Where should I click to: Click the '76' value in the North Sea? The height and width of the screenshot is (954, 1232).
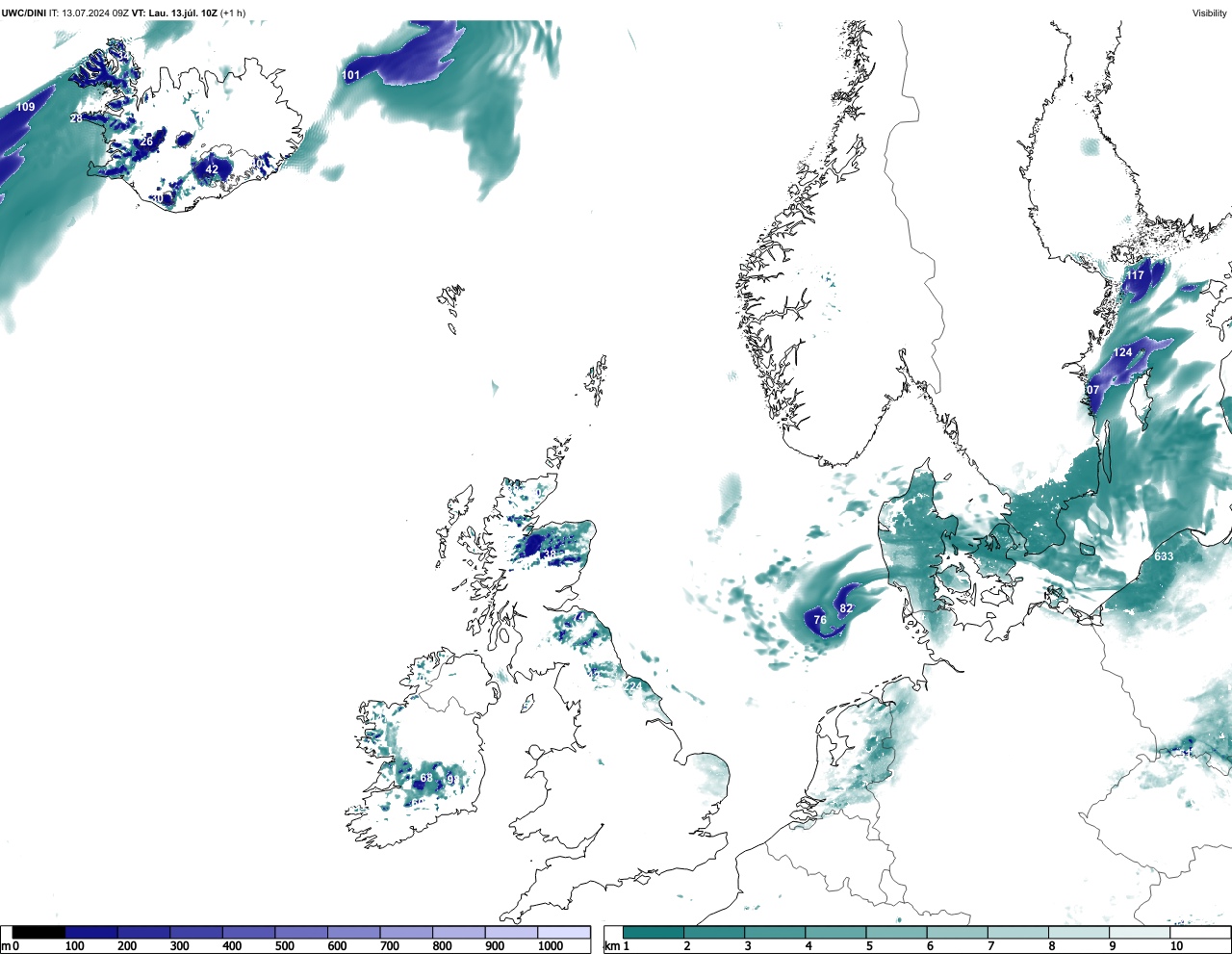[x=820, y=620]
